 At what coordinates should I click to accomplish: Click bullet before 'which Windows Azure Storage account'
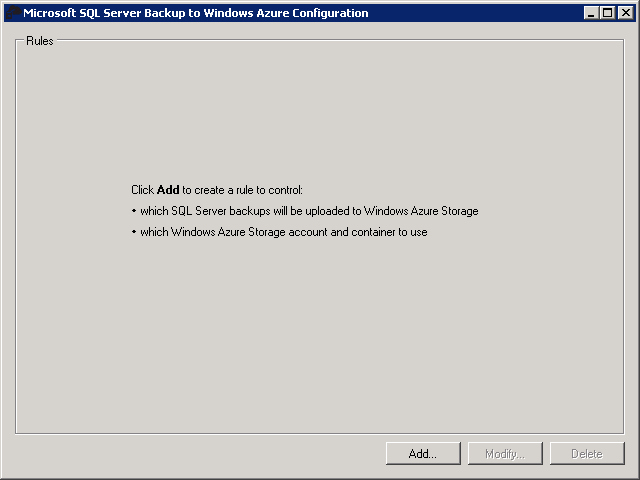133,232
